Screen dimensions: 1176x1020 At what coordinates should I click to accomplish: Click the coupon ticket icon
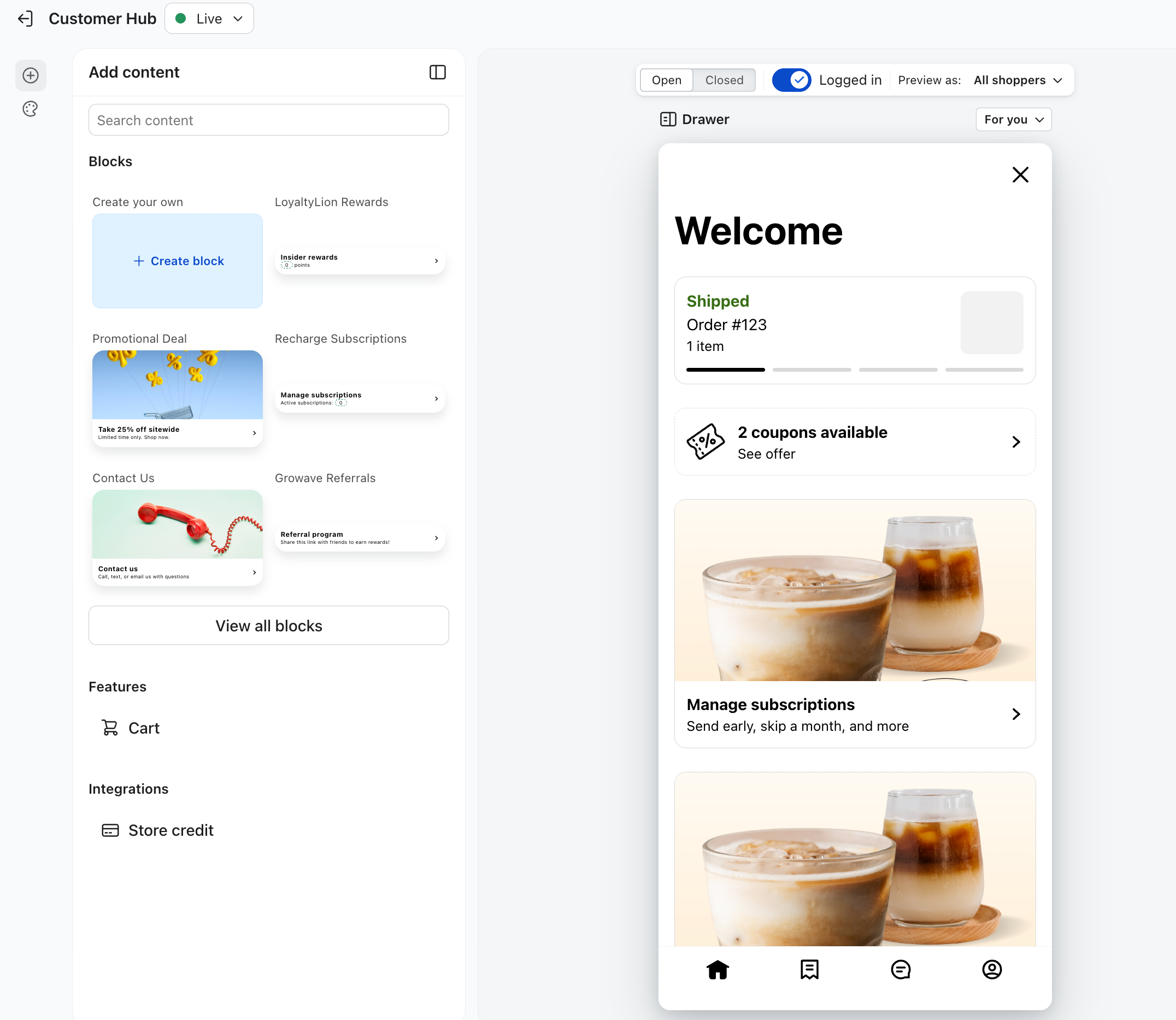pos(705,441)
